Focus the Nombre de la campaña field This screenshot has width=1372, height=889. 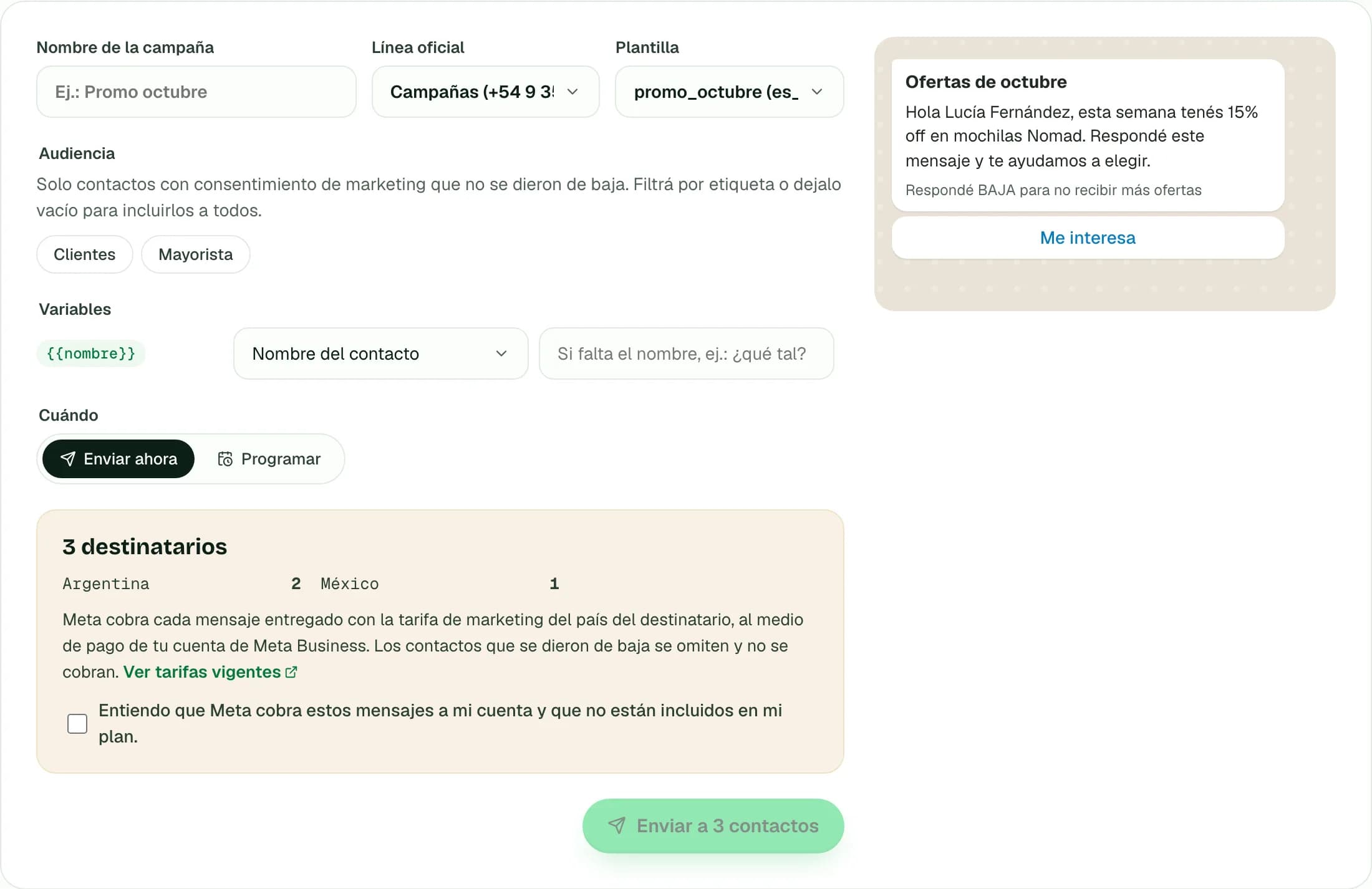point(196,92)
